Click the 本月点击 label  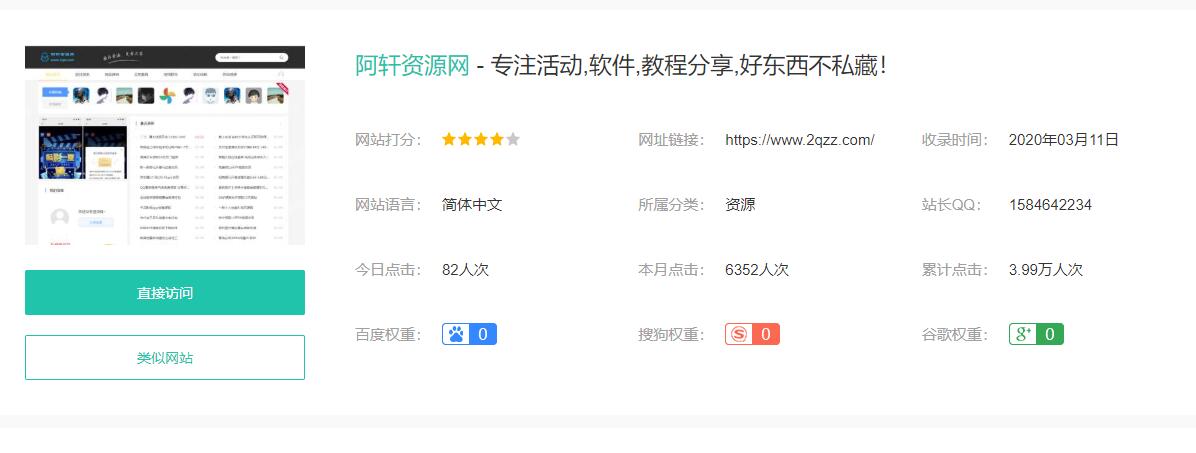671,270
